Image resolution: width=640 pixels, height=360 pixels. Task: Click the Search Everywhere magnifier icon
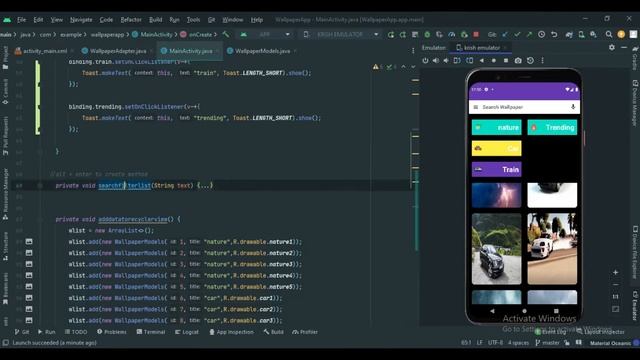pyautogui.click(x=609, y=35)
